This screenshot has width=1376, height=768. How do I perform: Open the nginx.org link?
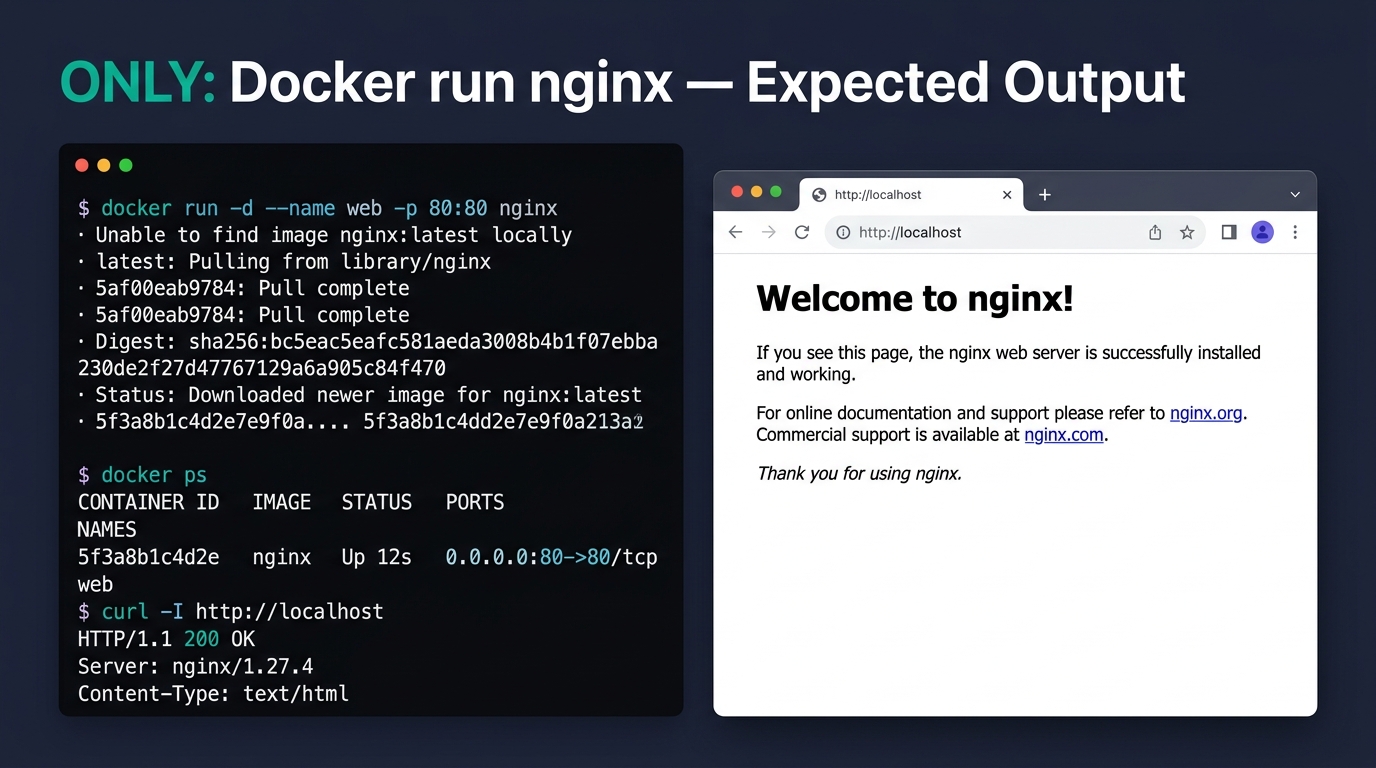point(1206,413)
